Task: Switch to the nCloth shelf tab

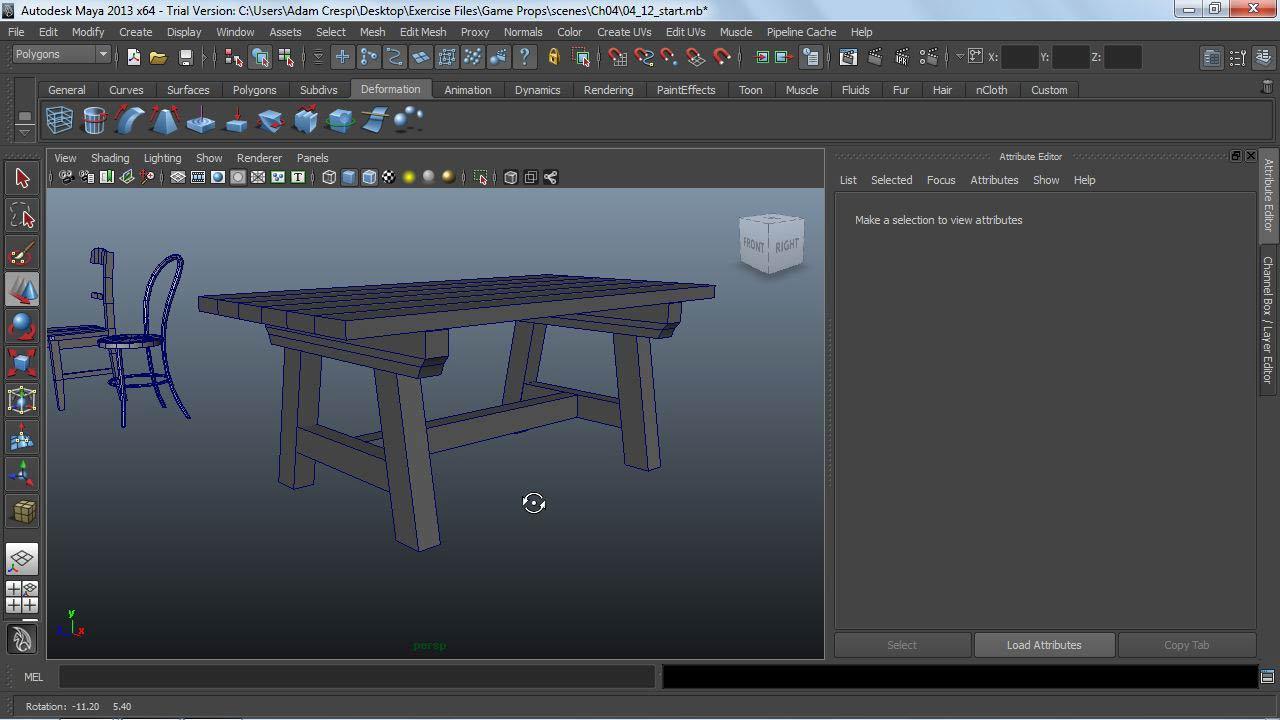Action: click(x=991, y=90)
